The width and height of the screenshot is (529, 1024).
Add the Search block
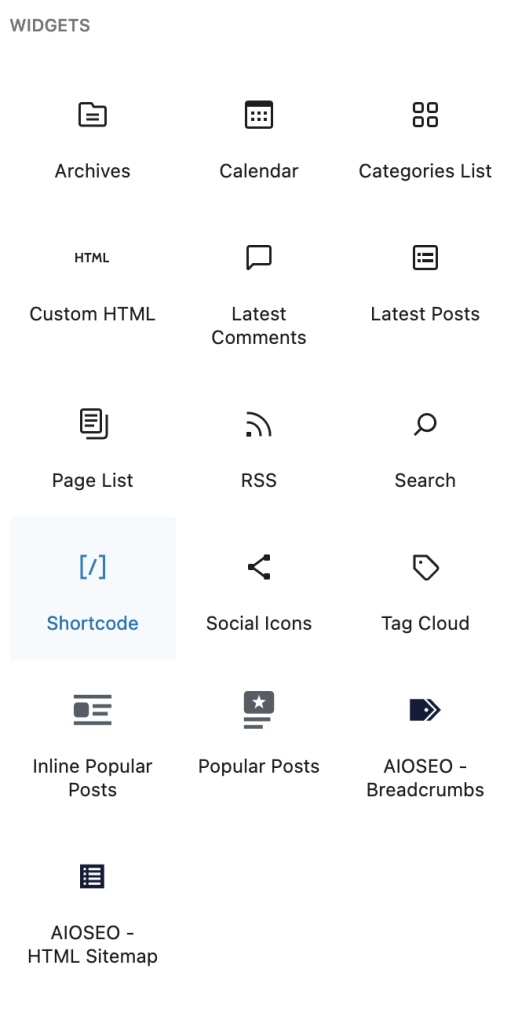point(425,445)
